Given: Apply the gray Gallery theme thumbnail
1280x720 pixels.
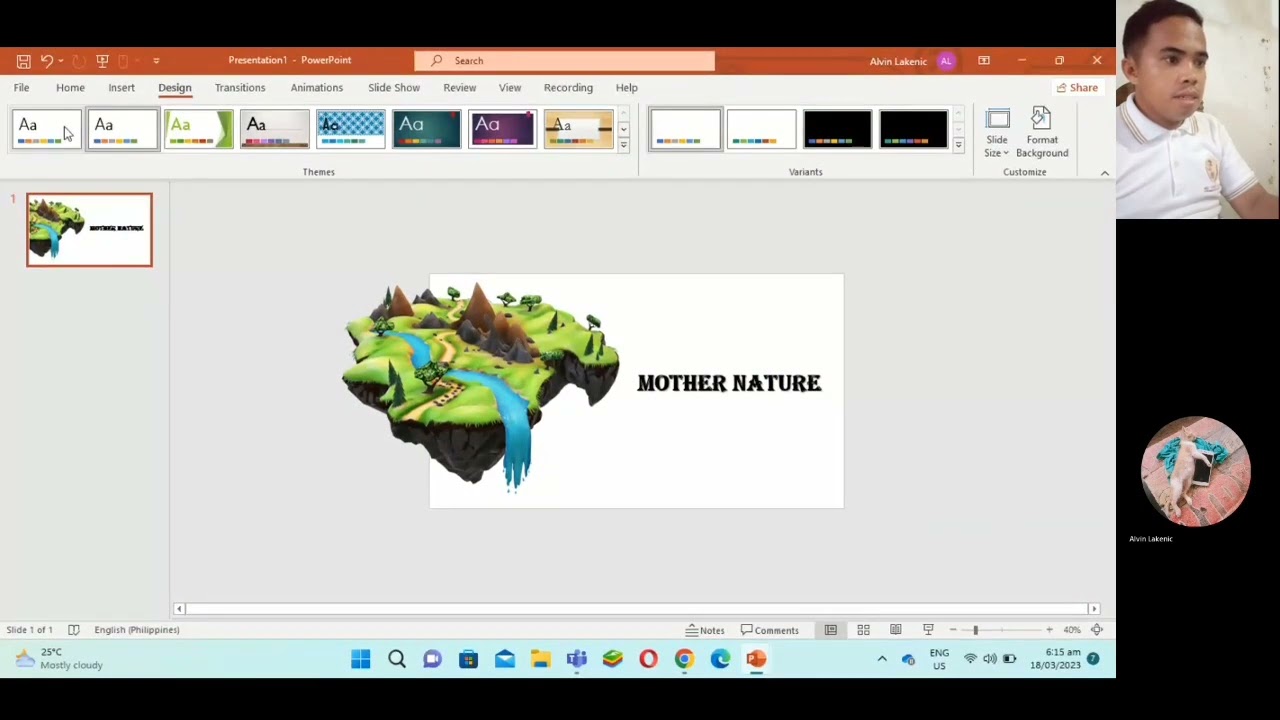Looking at the screenshot, I should coord(274,129).
